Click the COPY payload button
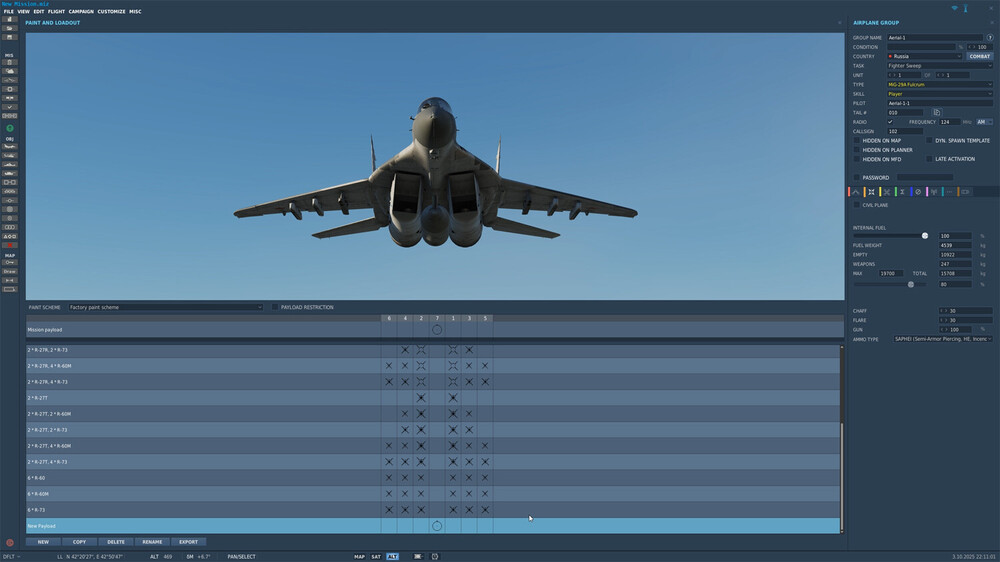This screenshot has width=1000, height=562. coord(79,542)
